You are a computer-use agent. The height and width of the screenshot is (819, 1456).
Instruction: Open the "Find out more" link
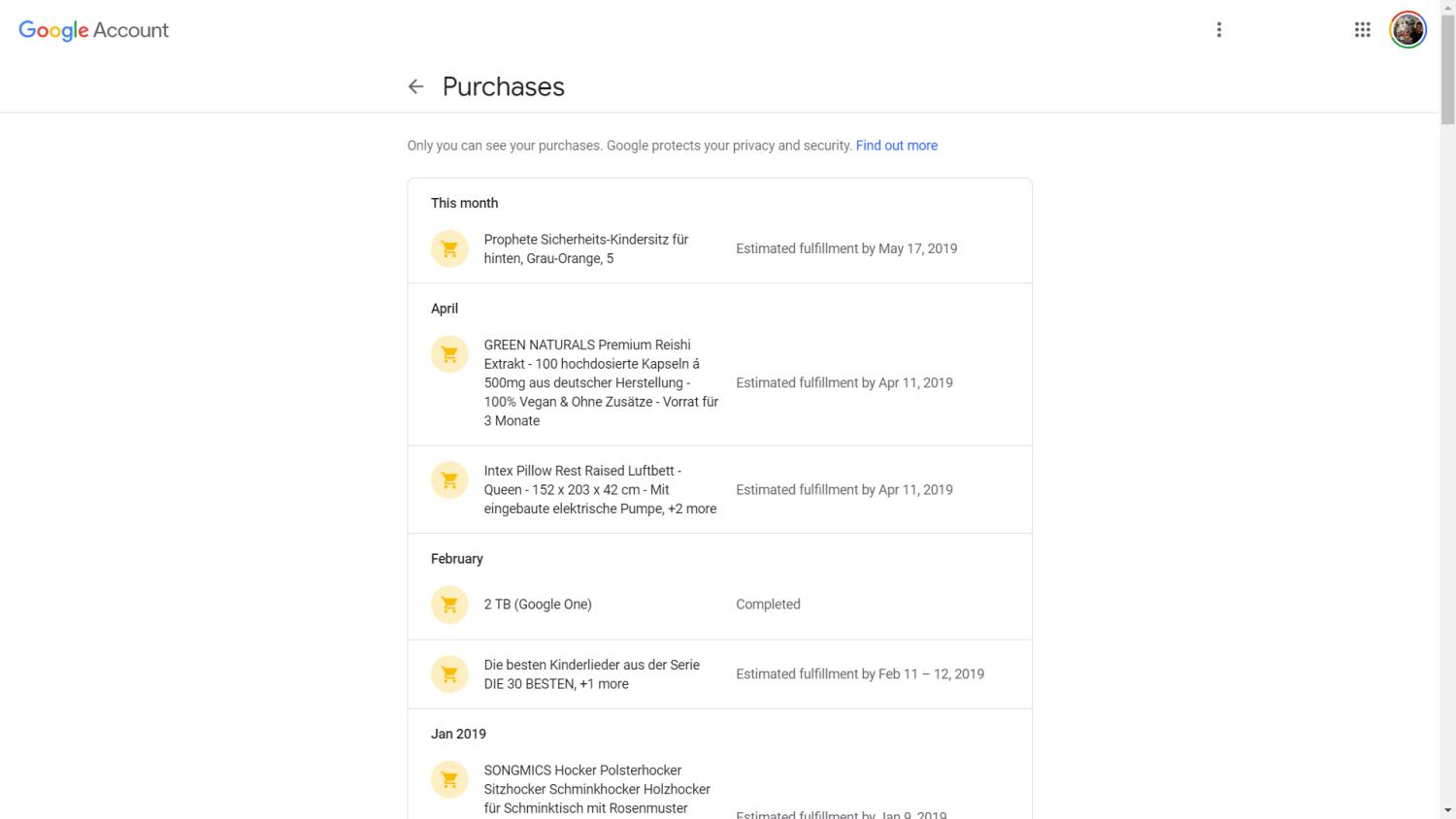tap(896, 146)
